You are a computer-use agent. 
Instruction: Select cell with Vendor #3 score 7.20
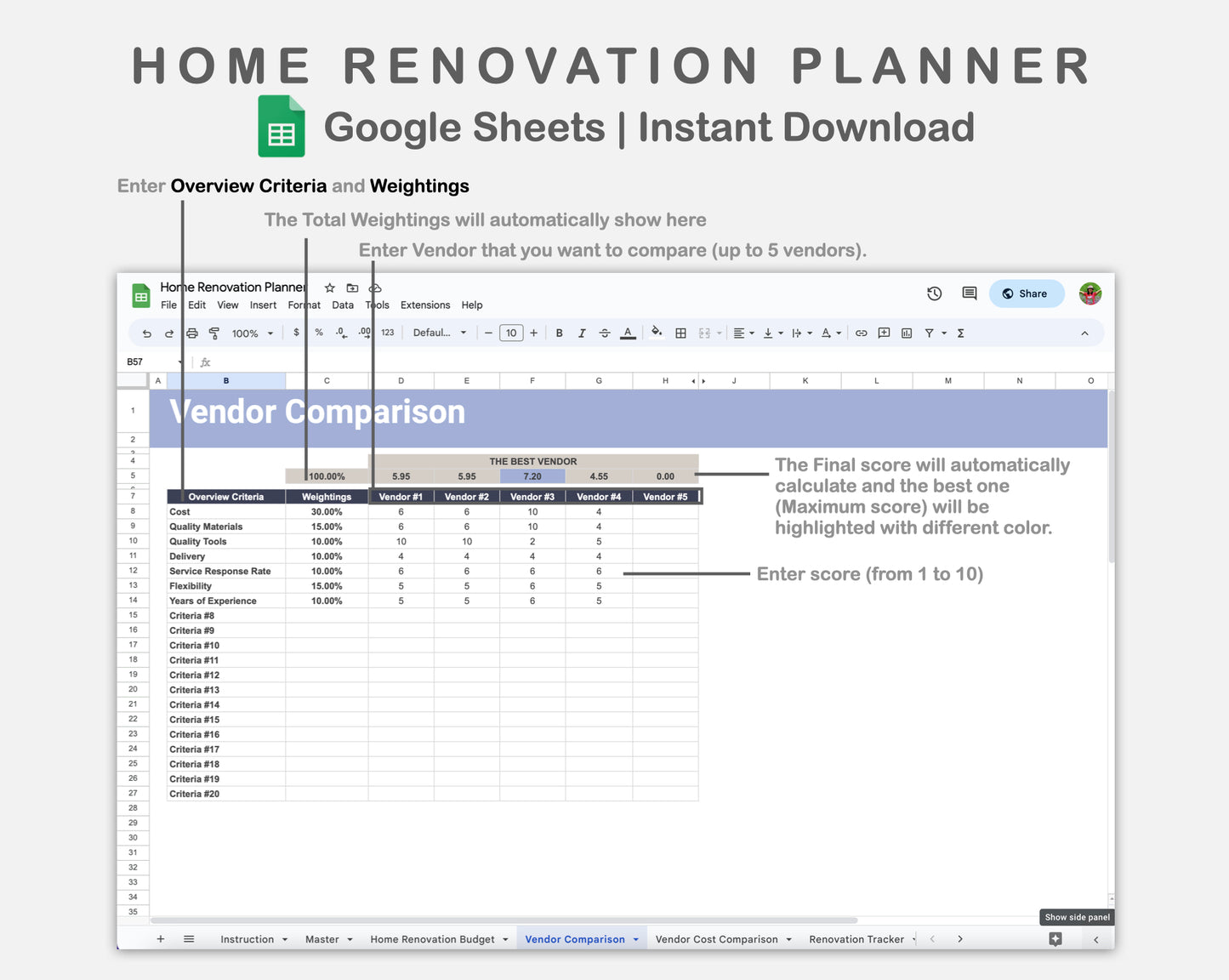click(x=532, y=476)
